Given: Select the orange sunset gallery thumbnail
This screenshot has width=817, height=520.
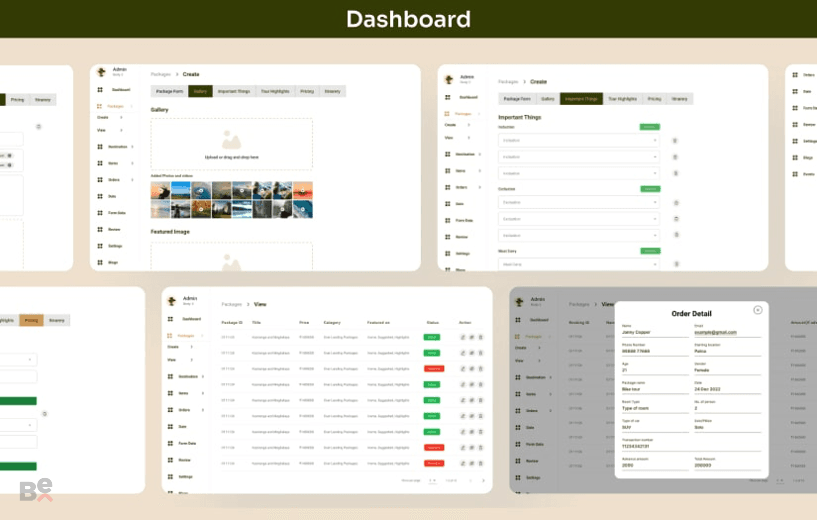Looking at the screenshot, I should (303, 190).
